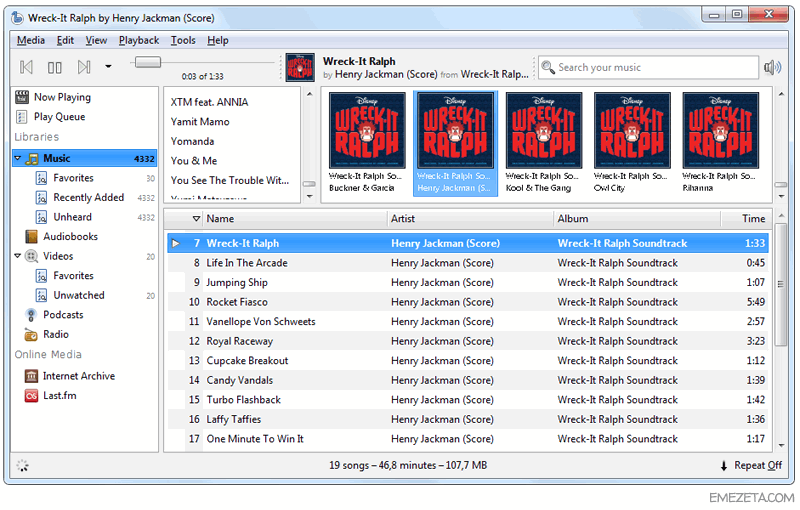Screen dimensions: 800x510
Task: Select Rihanna album cover
Action: (720, 131)
